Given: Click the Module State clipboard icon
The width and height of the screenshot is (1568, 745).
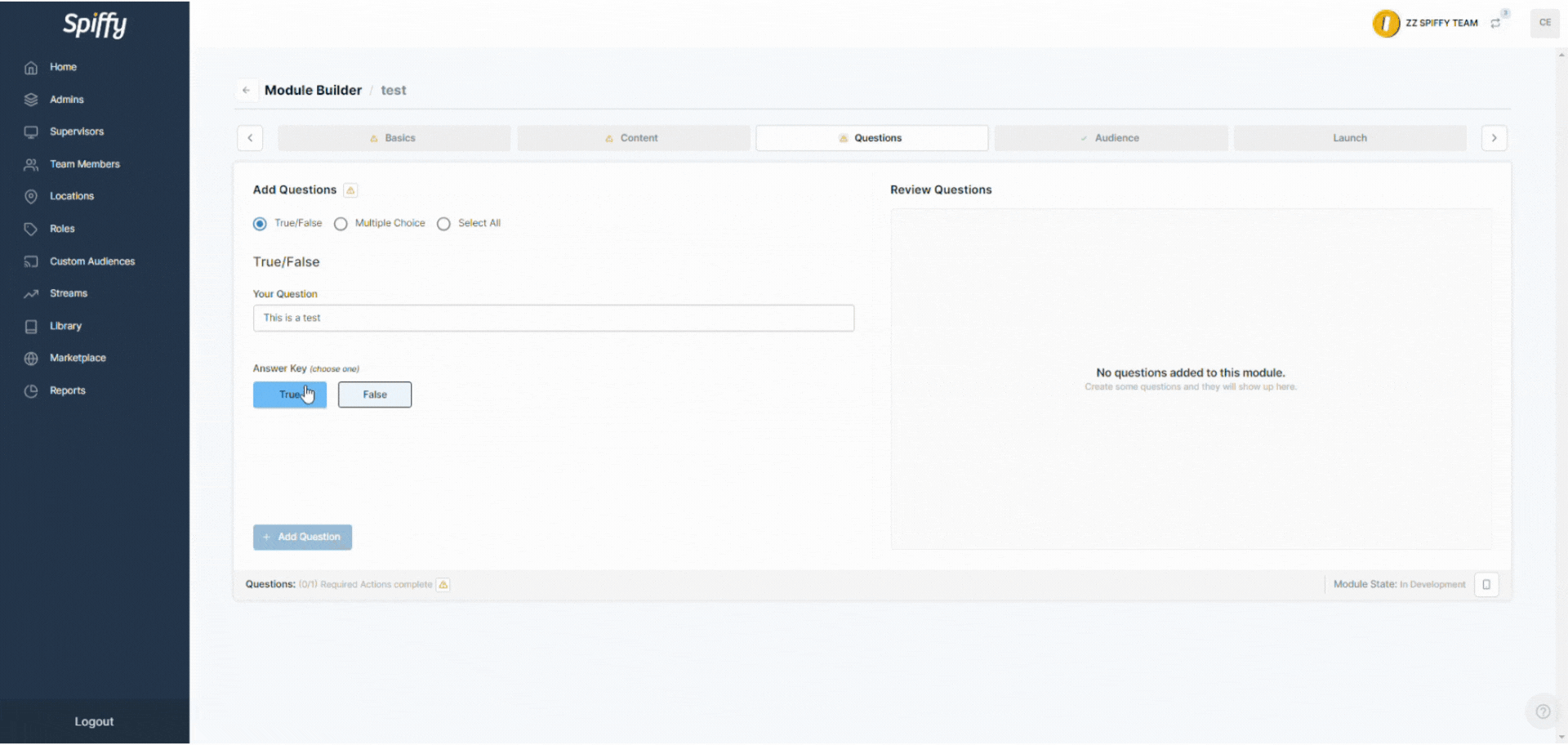Looking at the screenshot, I should [x=1486, y=585].
